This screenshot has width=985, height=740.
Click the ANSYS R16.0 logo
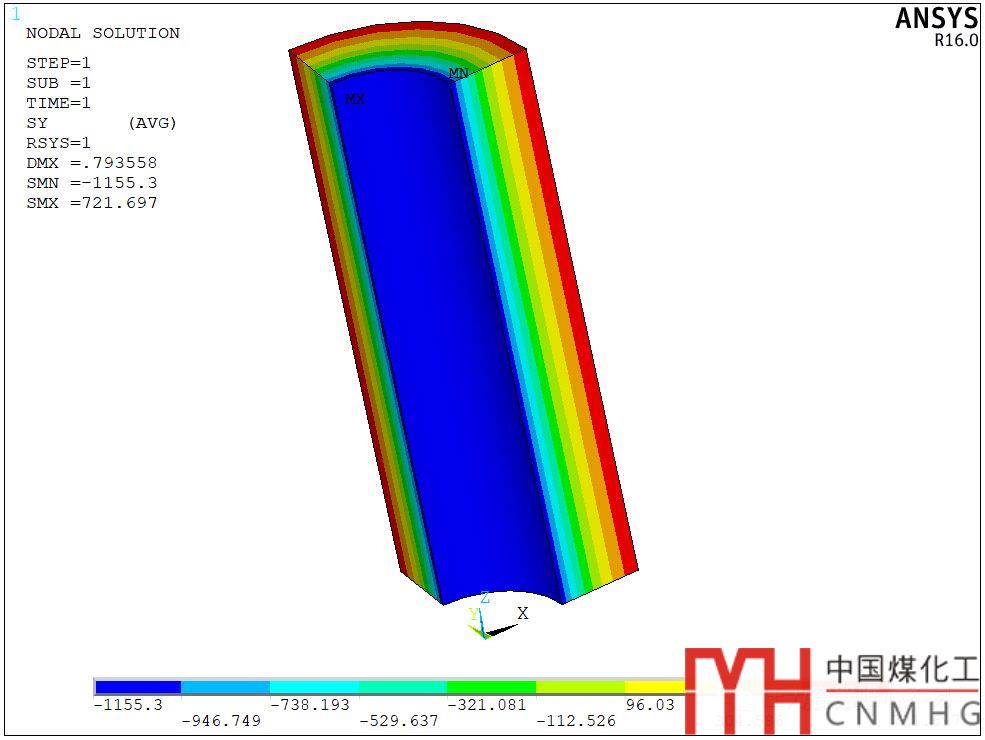[x=937, y=27]
